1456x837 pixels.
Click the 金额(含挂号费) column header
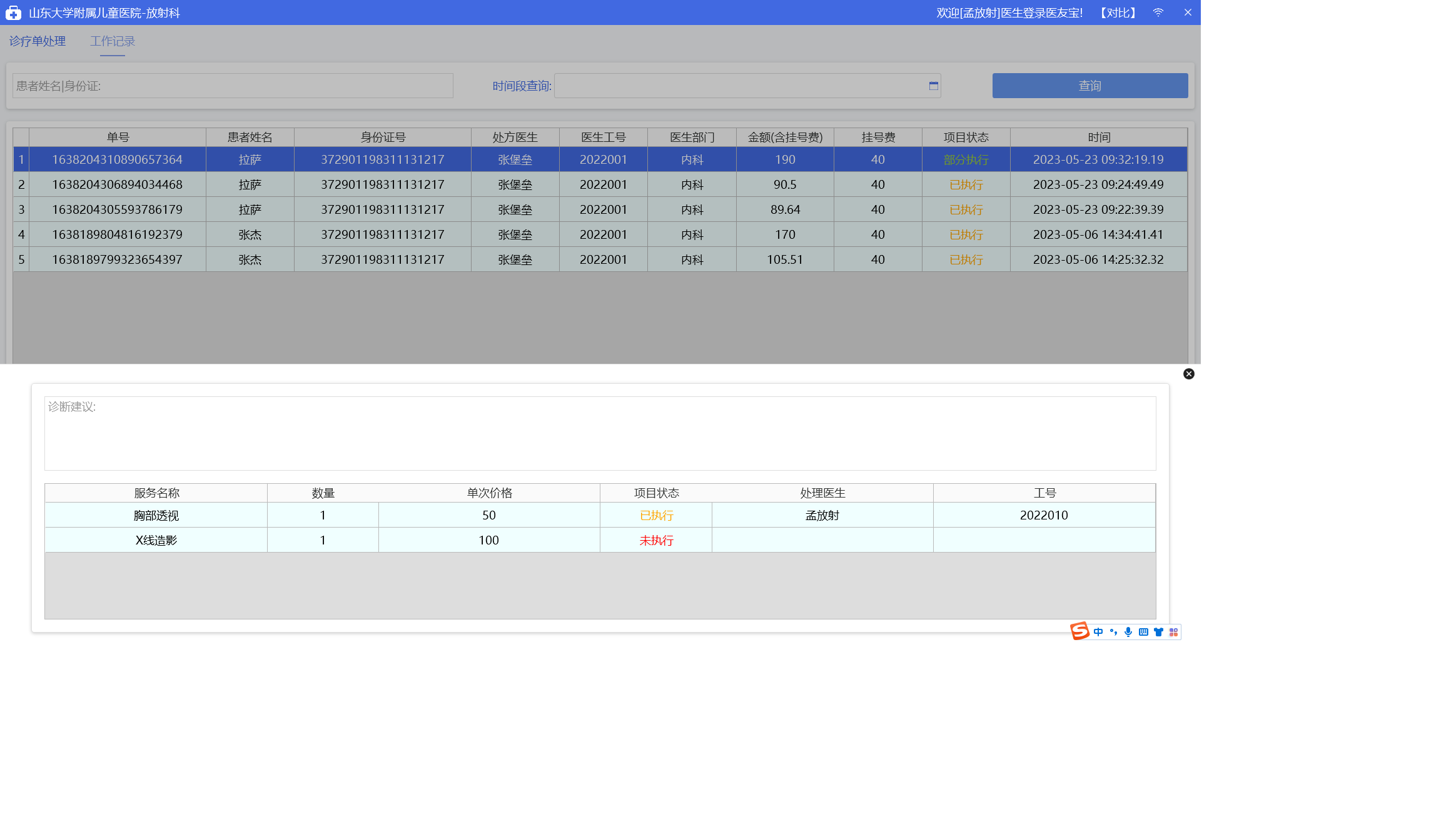pos(786,138)
